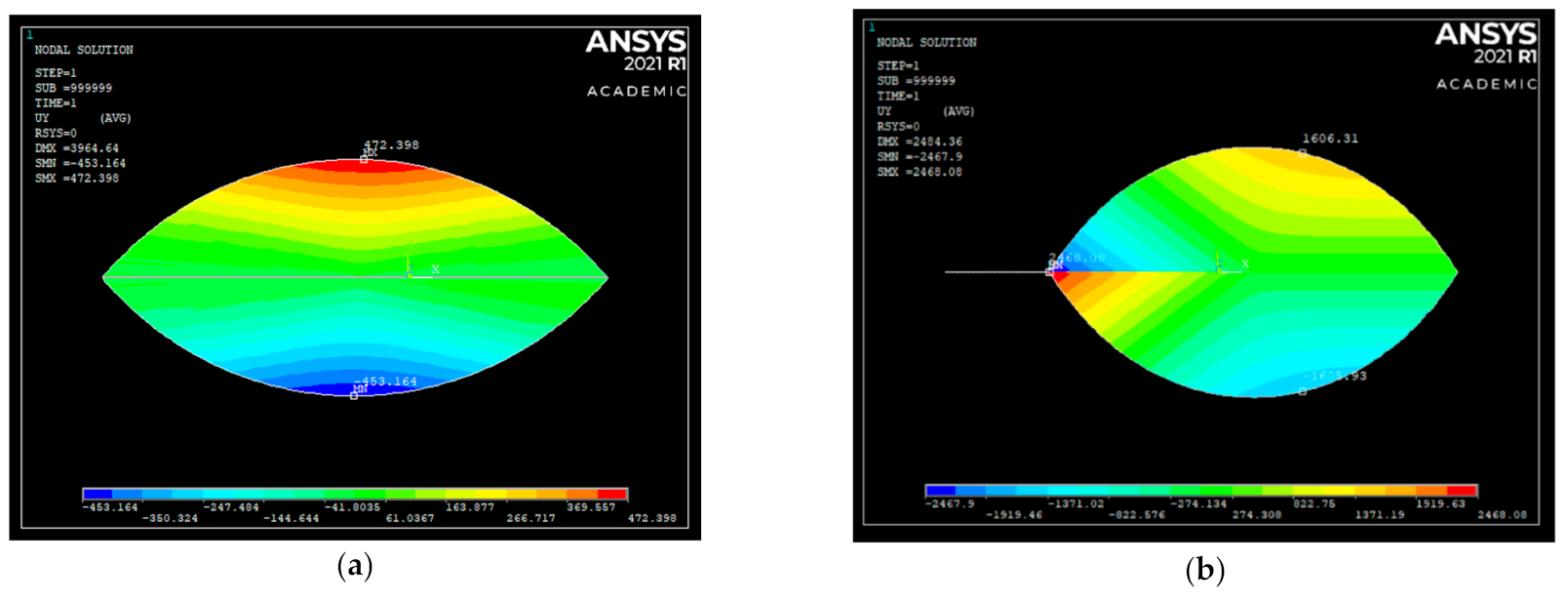Select the -1605.93 node marker in plot (b)
1568x603 pixels.
pyautogui.click(x=1303, y=391)
